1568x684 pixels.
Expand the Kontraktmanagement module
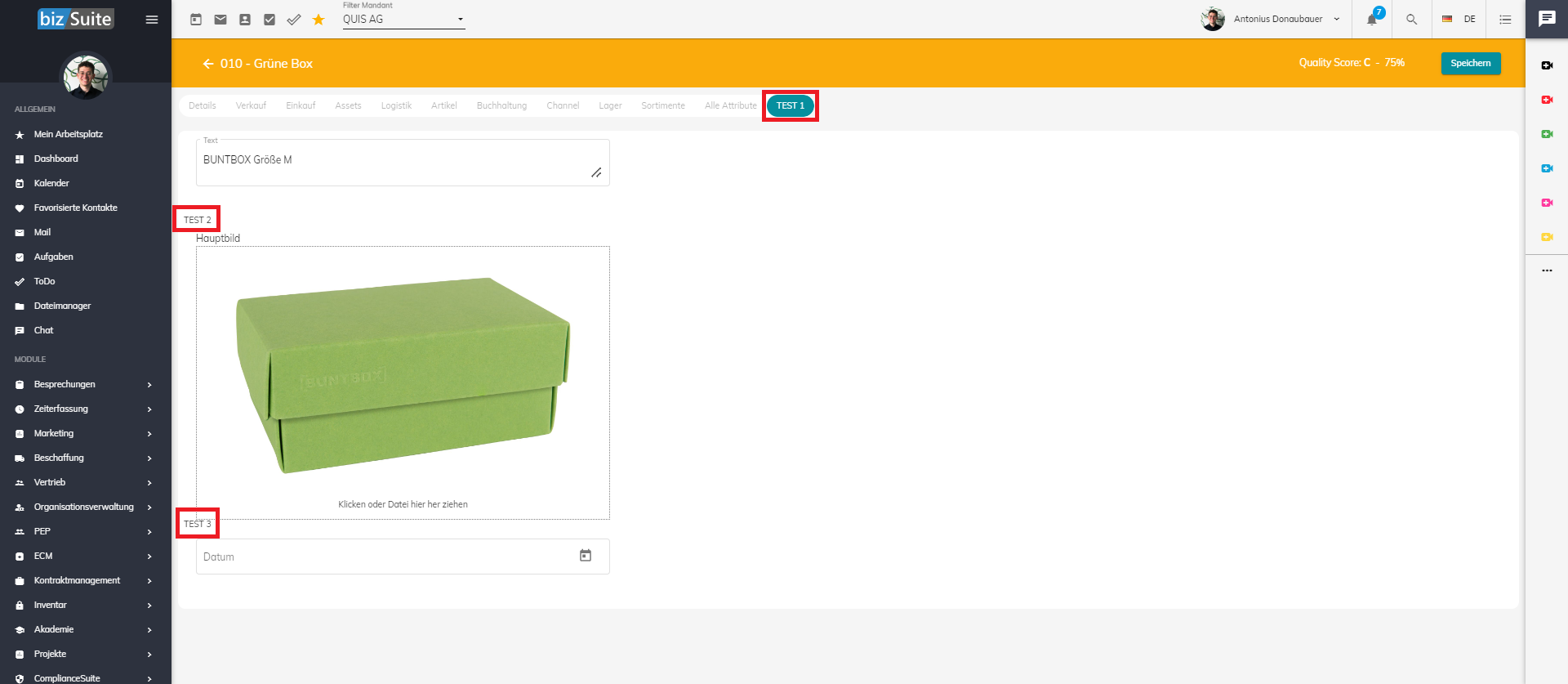pyautogui.click(x=85, y=580)
